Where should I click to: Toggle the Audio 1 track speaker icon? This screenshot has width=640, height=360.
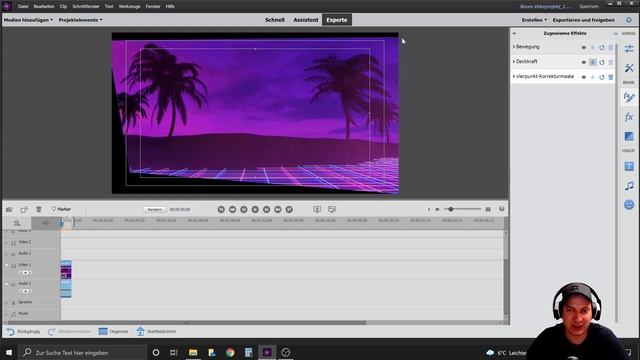pos(13,284)
